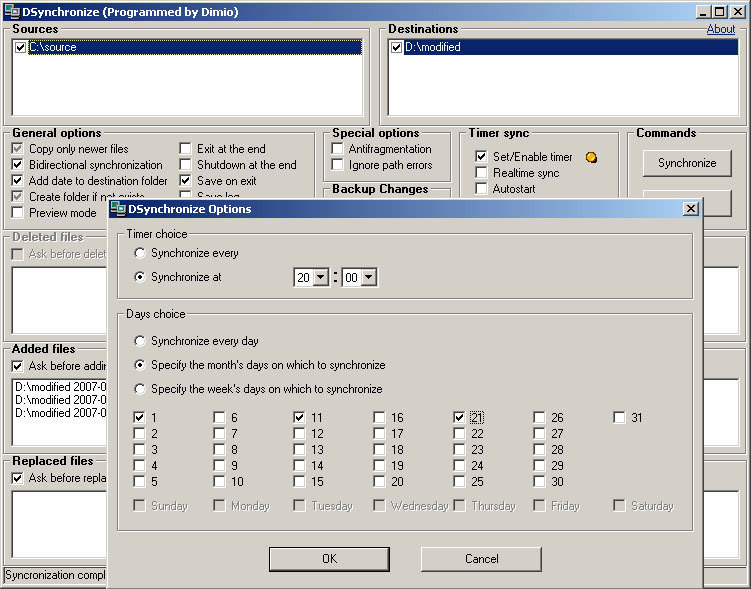Click the Synchronize command button
The height and width of the screenshot is (589, 751).
(687, 163)
